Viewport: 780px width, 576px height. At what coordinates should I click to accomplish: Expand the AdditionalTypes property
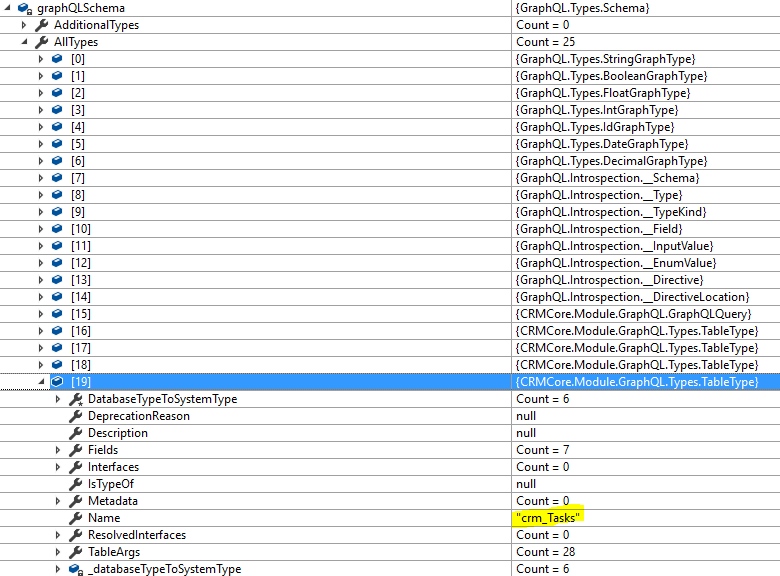click(x=24, y=25)
